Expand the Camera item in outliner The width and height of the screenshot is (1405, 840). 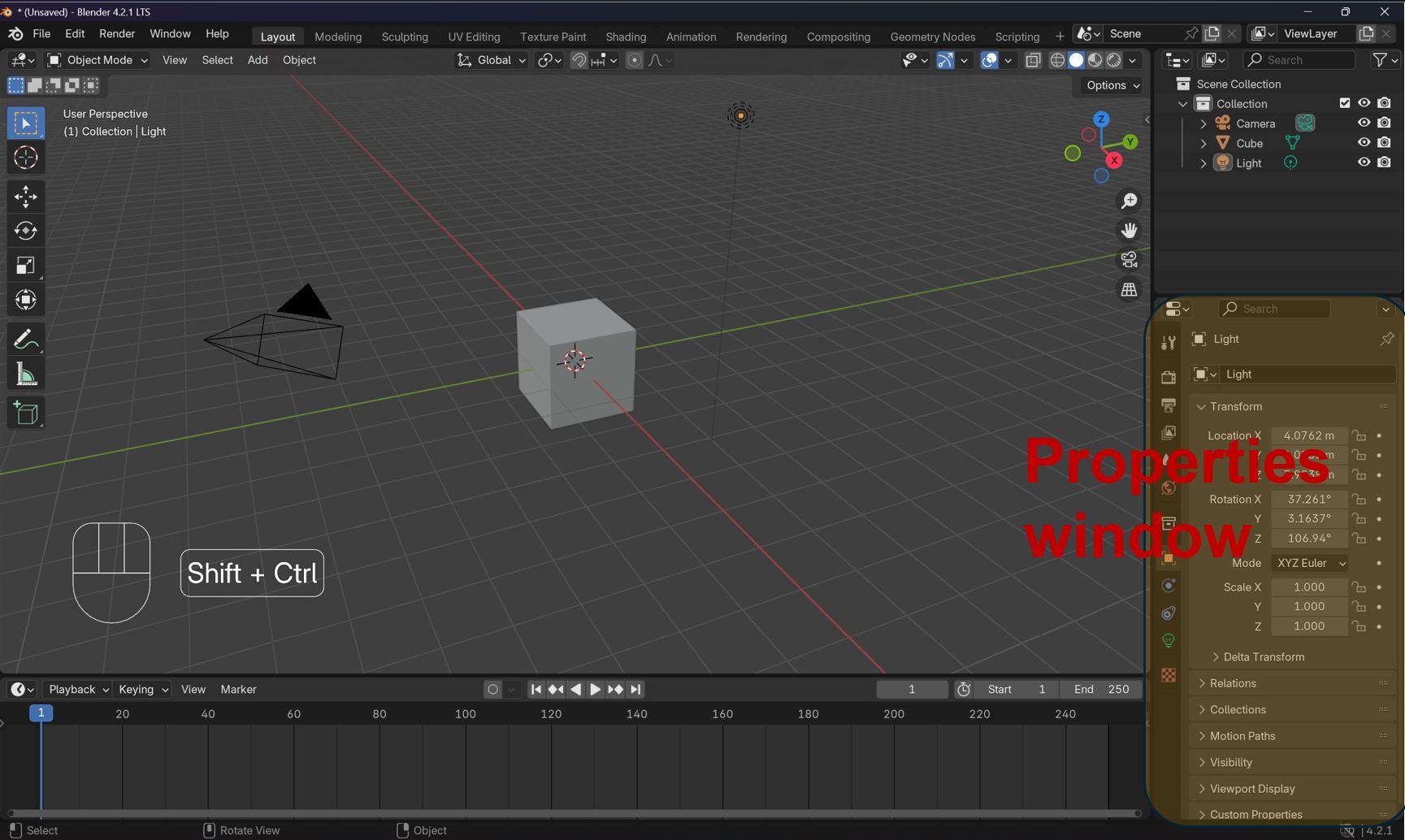[1203, 123]
